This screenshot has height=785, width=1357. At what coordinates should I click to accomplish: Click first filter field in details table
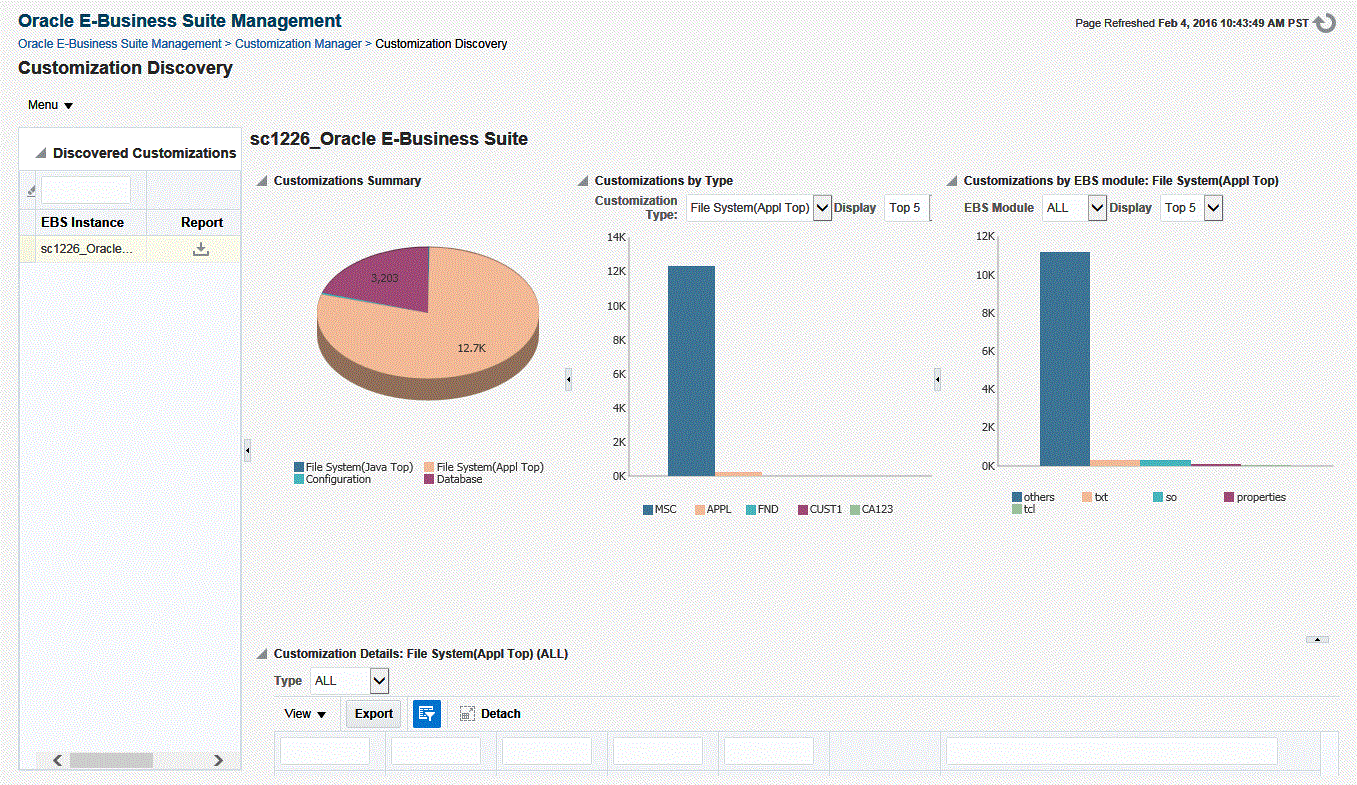[x=325, y=751]
